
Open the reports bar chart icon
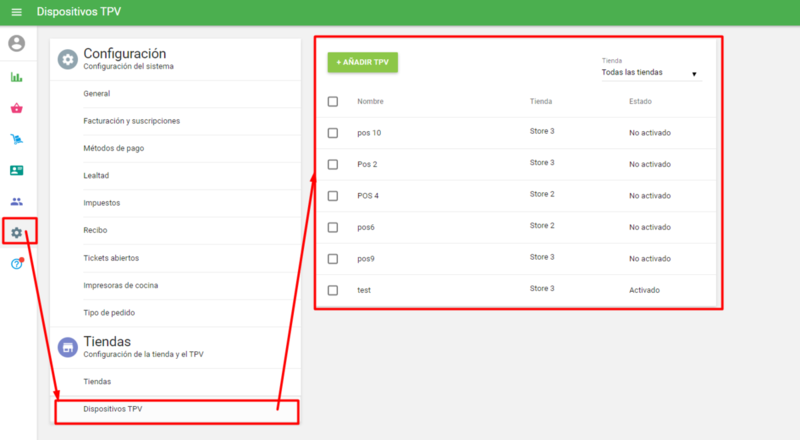coord(16,77)
